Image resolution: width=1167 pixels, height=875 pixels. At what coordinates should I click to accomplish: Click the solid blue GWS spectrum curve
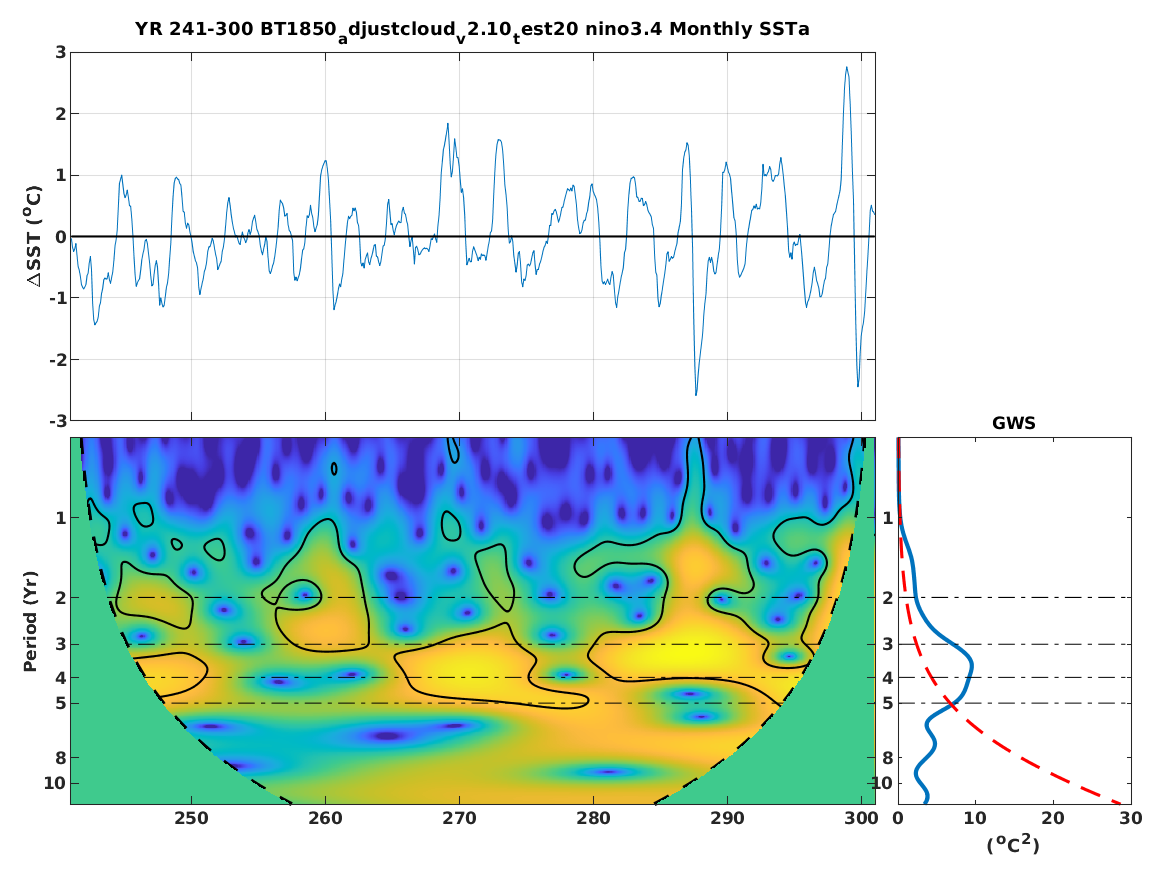coord(971,662)
